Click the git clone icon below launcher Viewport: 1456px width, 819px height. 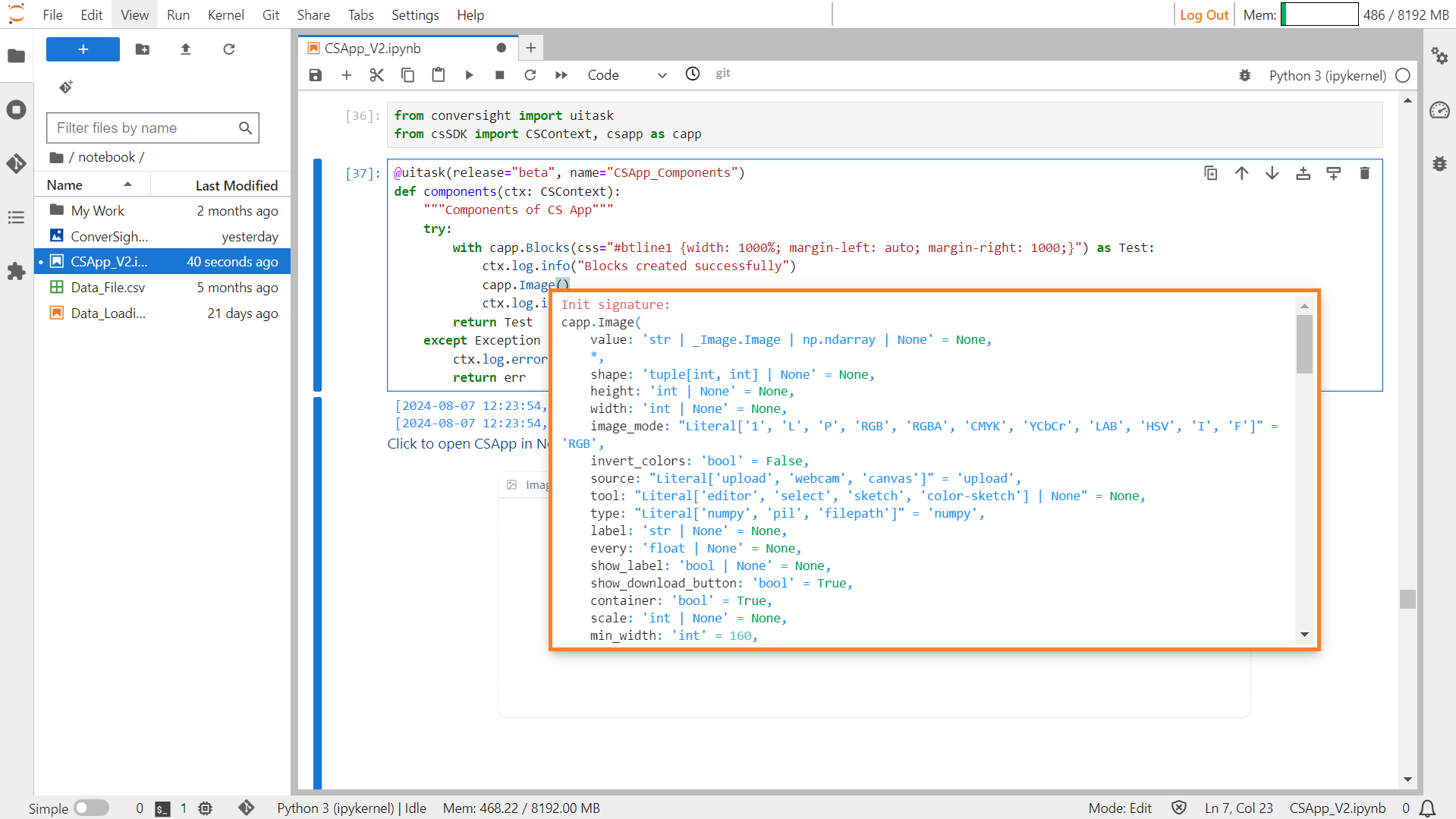coord(66,87)
